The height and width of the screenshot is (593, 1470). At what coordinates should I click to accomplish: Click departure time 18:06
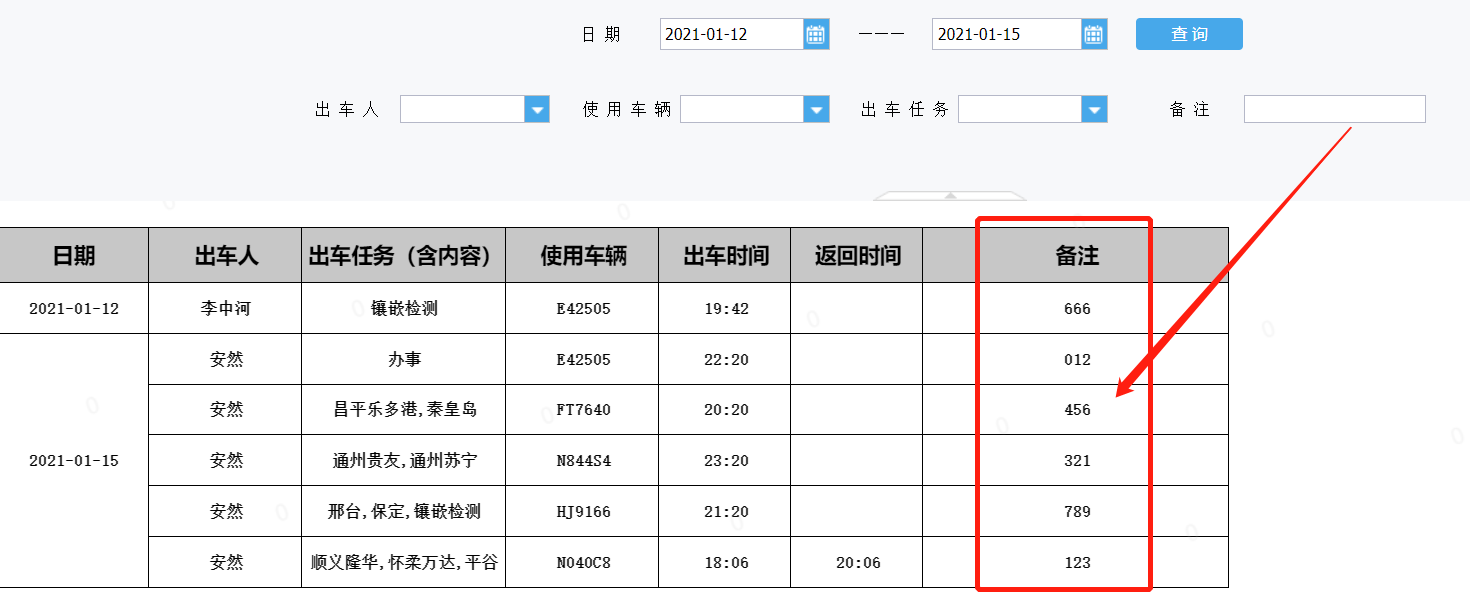(x=726, y=563)
